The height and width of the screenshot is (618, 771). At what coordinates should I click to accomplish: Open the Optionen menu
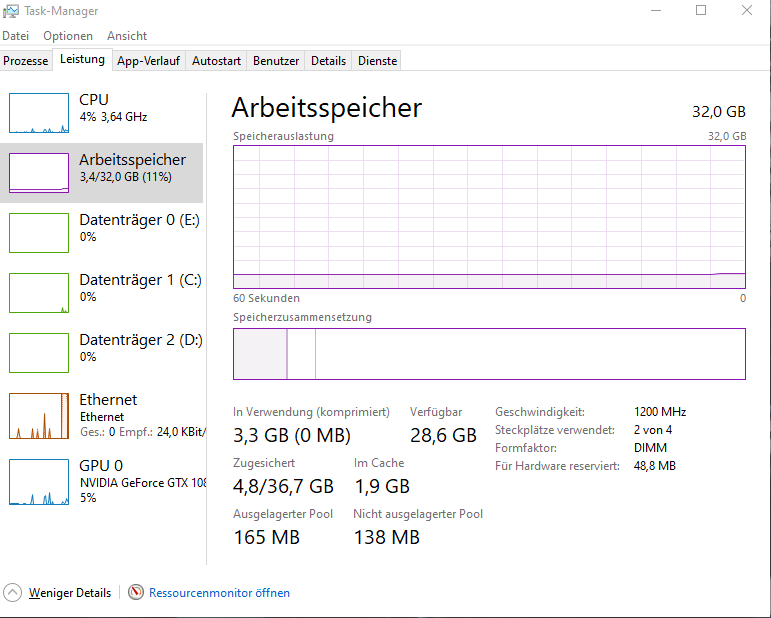[68, 36]
